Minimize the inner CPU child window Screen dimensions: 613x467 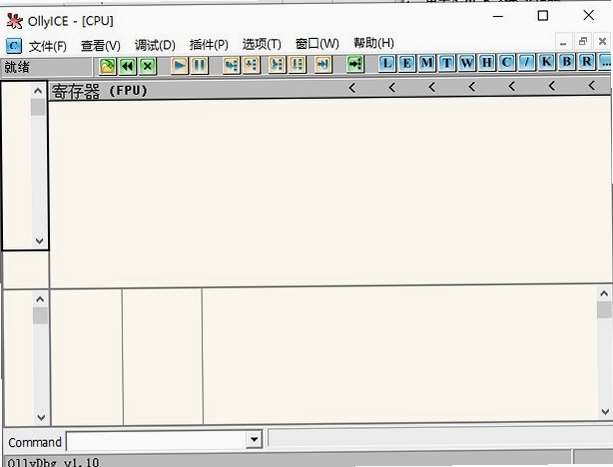click(x=563, y=42)
